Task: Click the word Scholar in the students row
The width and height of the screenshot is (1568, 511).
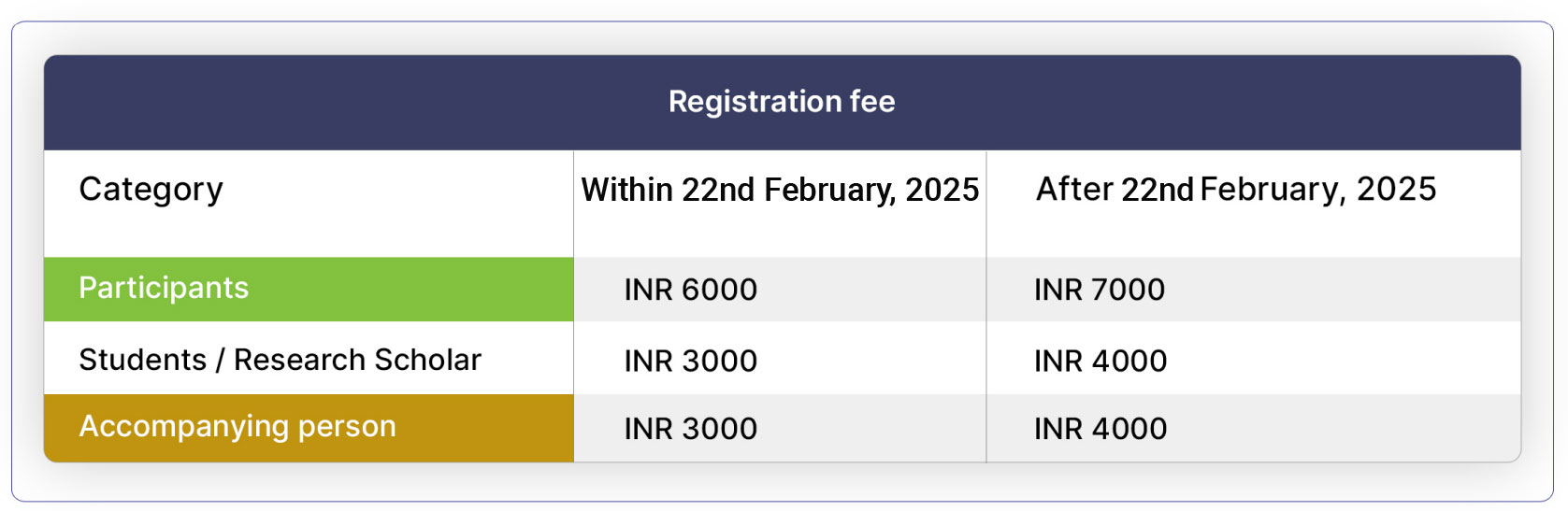Action: [x=427, y=360]
